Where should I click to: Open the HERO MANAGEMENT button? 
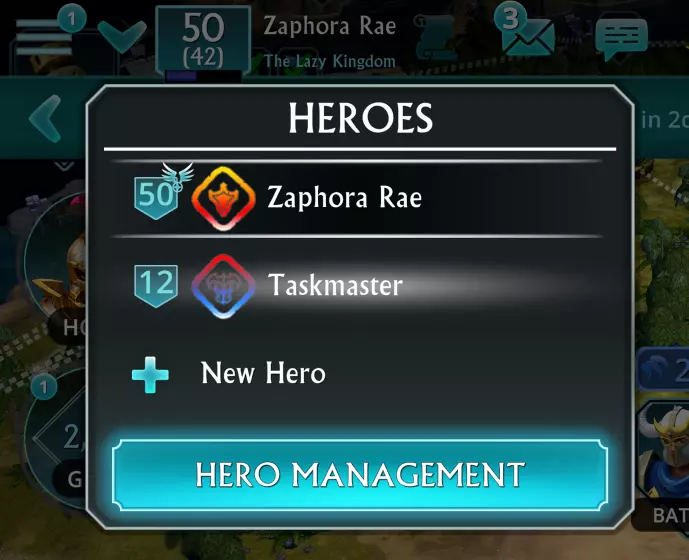pyautogui.click(x=360, y=475)
